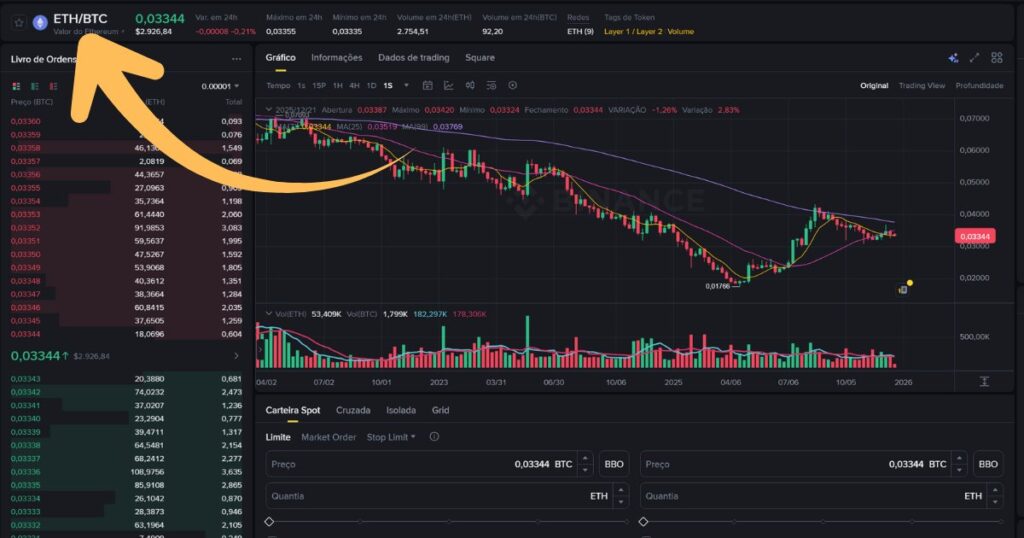The image size is (1024, 538).
Task: Open the order book three-dot menu
Action: pyautogui.click(x=236, y=59)
